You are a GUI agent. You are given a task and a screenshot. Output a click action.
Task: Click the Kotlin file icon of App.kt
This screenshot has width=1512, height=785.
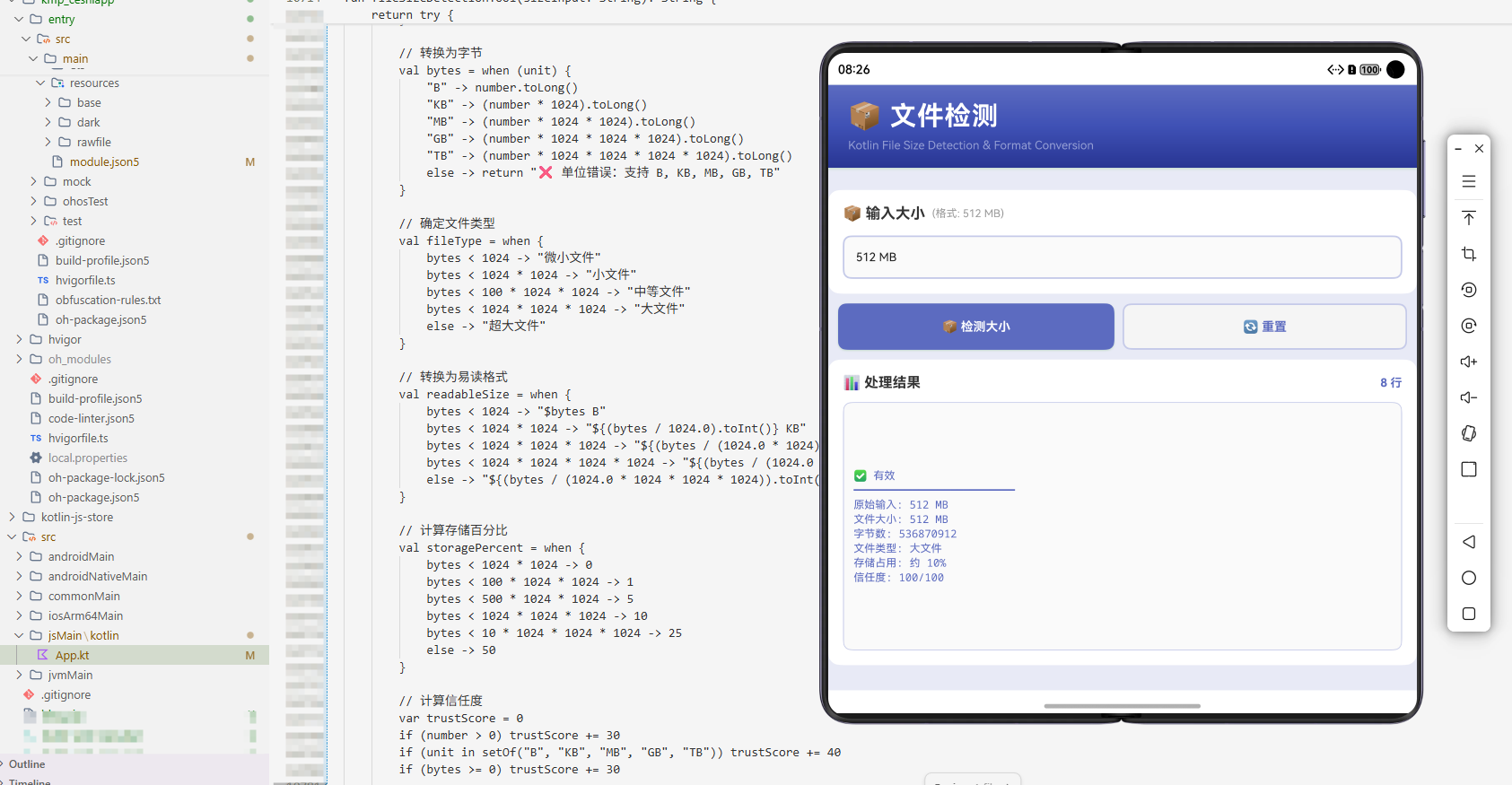click(x=42, y=655)
